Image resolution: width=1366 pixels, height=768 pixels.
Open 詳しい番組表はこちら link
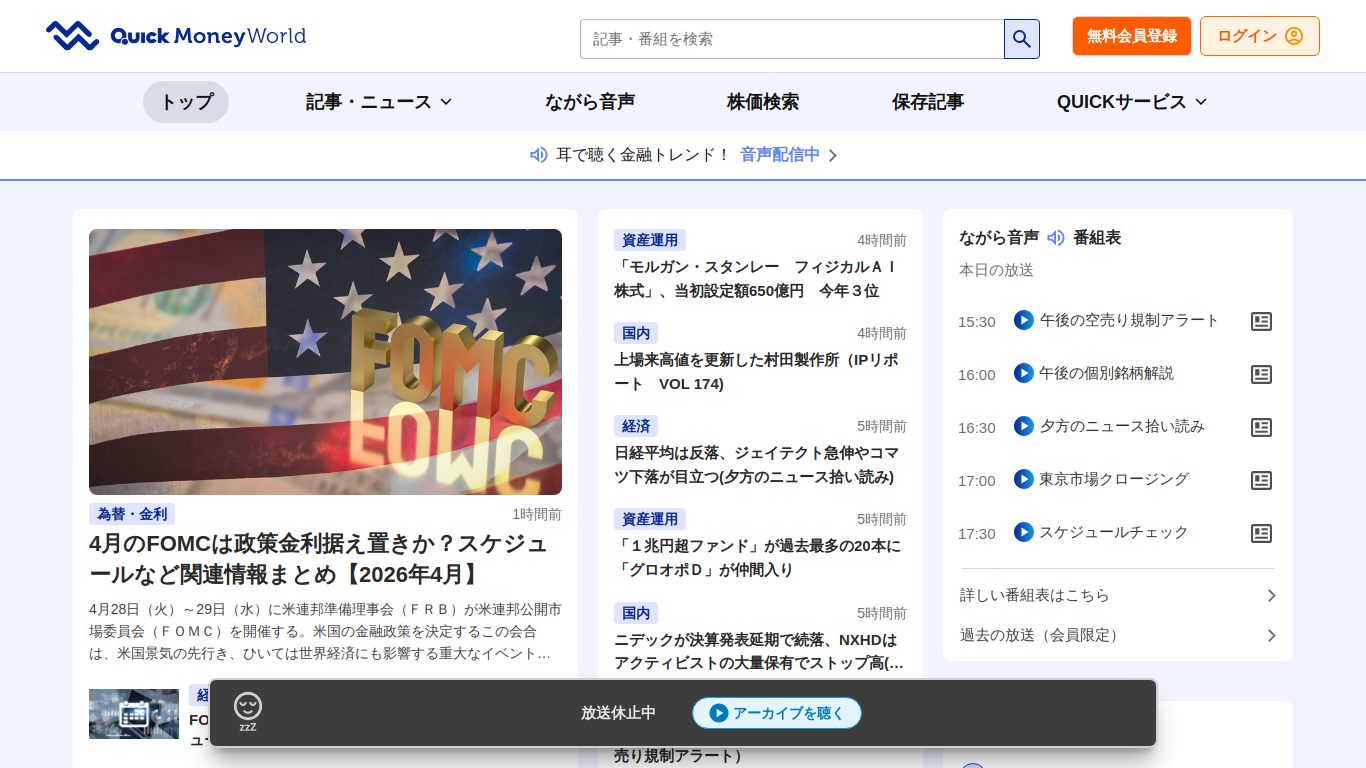point(1118,595)
